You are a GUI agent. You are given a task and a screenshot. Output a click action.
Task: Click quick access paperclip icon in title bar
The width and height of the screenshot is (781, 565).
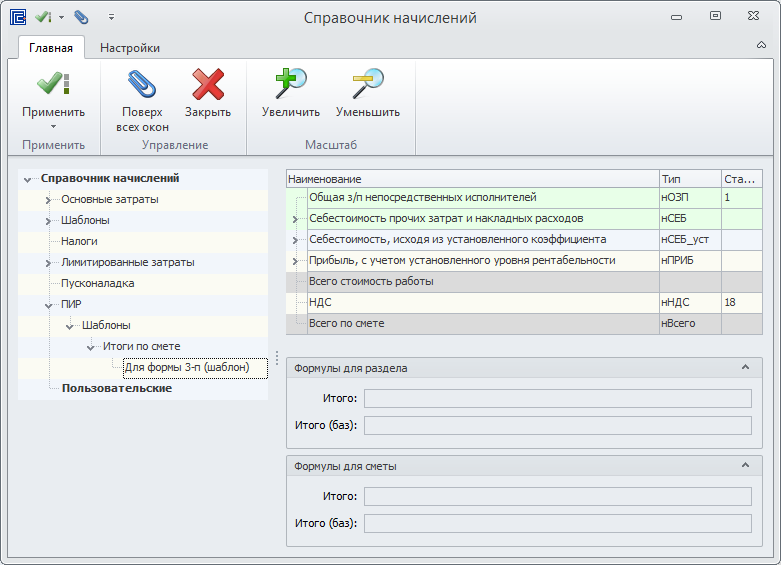point(81,17)
